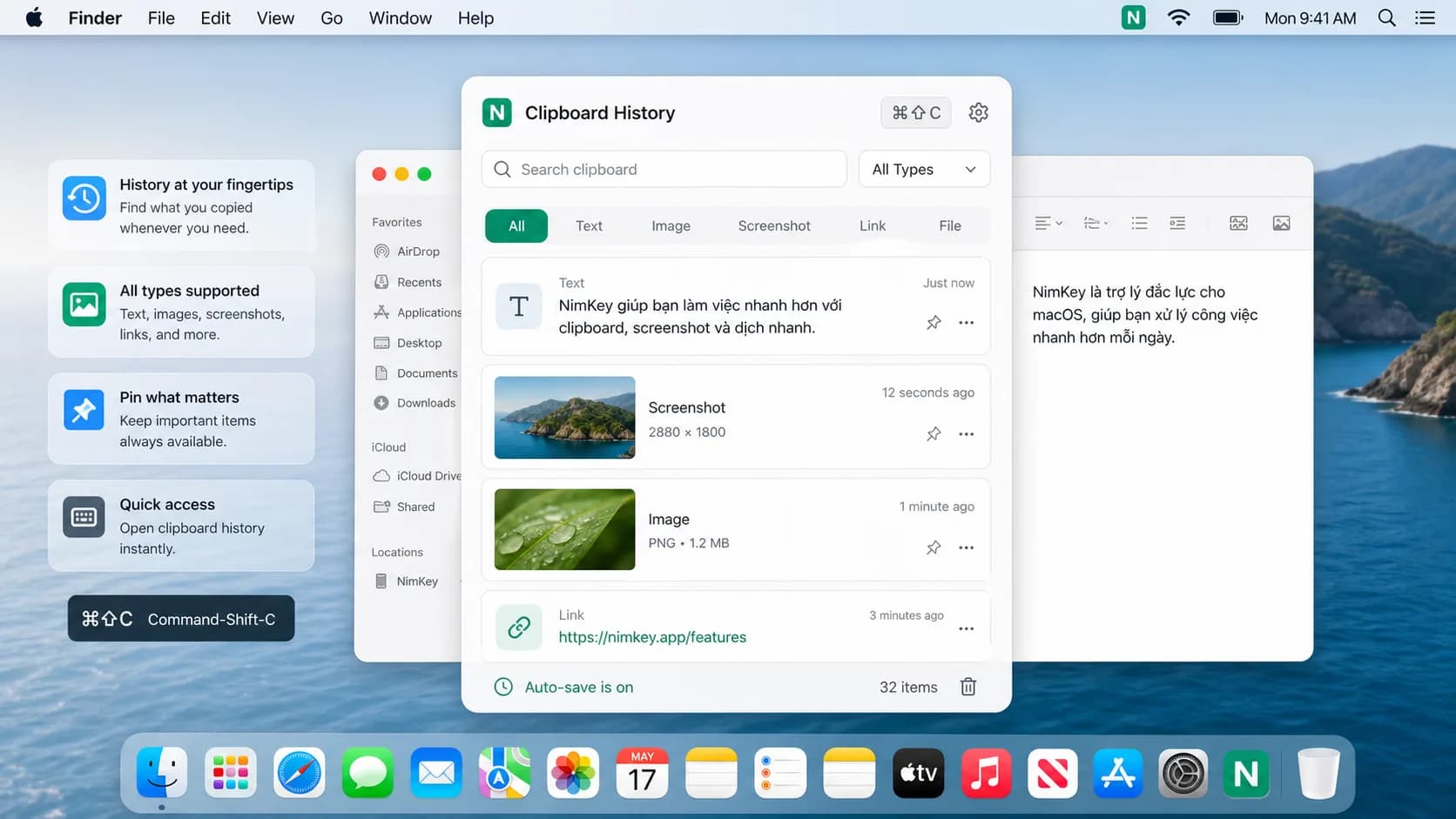The image size is (1456, 819).
Task: Open Desktop in Finder sidebar
Action: point(408,343)
